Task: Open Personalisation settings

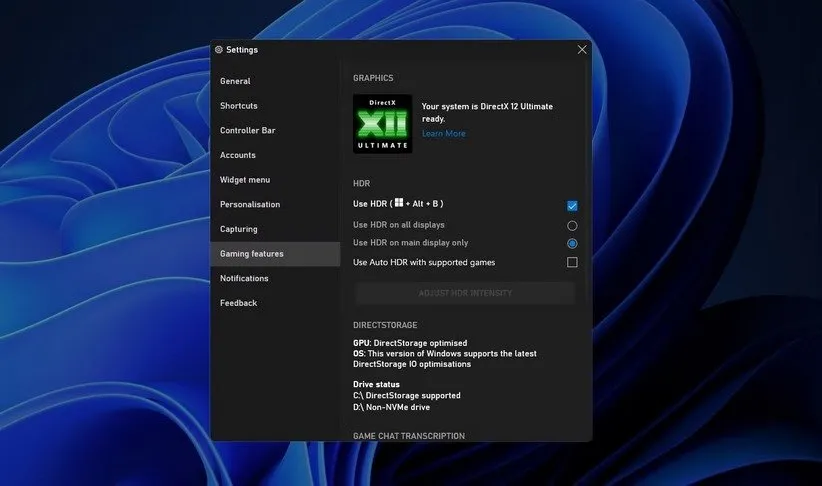Action: point(250,204)
